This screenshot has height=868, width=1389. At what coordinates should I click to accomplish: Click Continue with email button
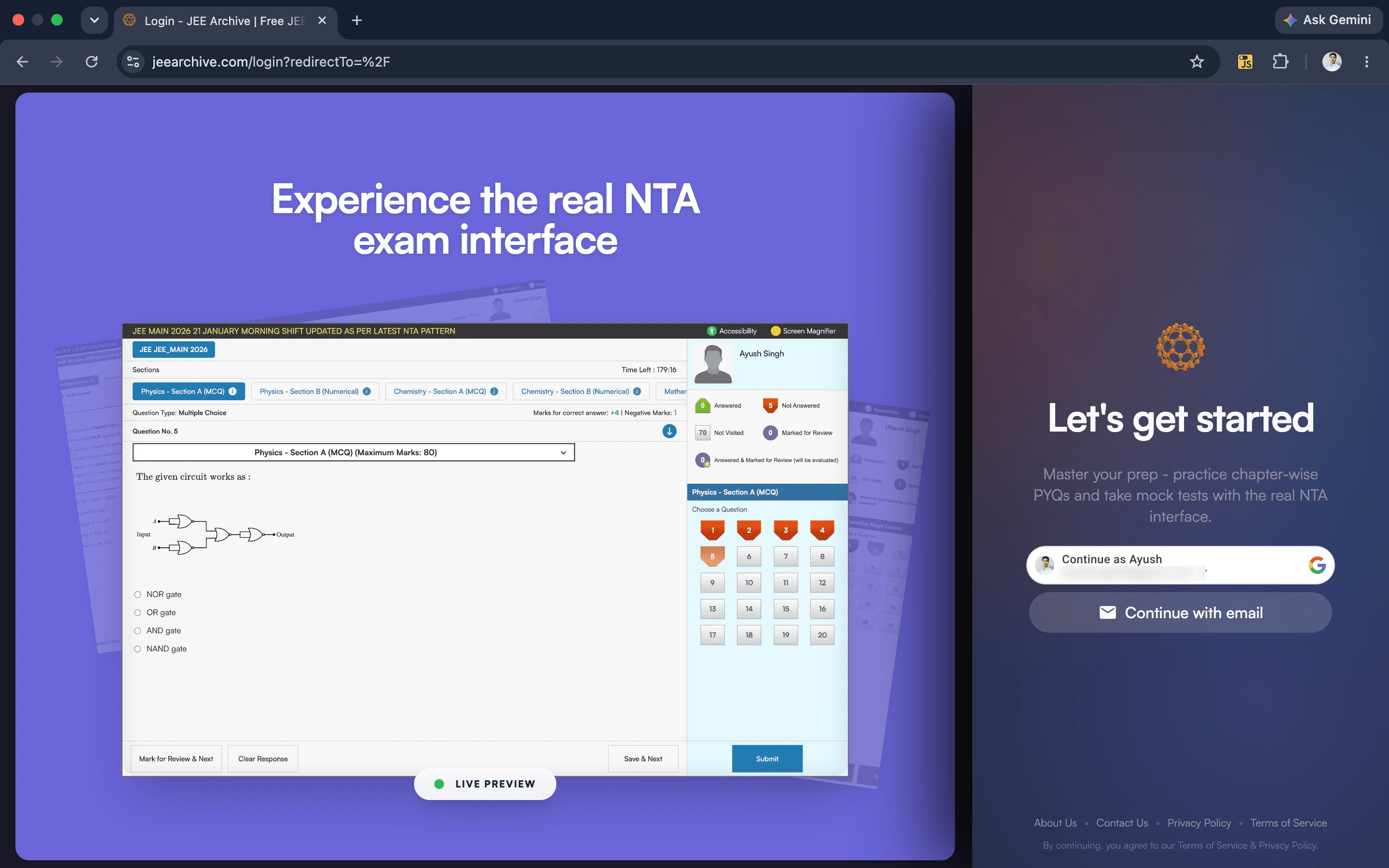(1180, 612)
